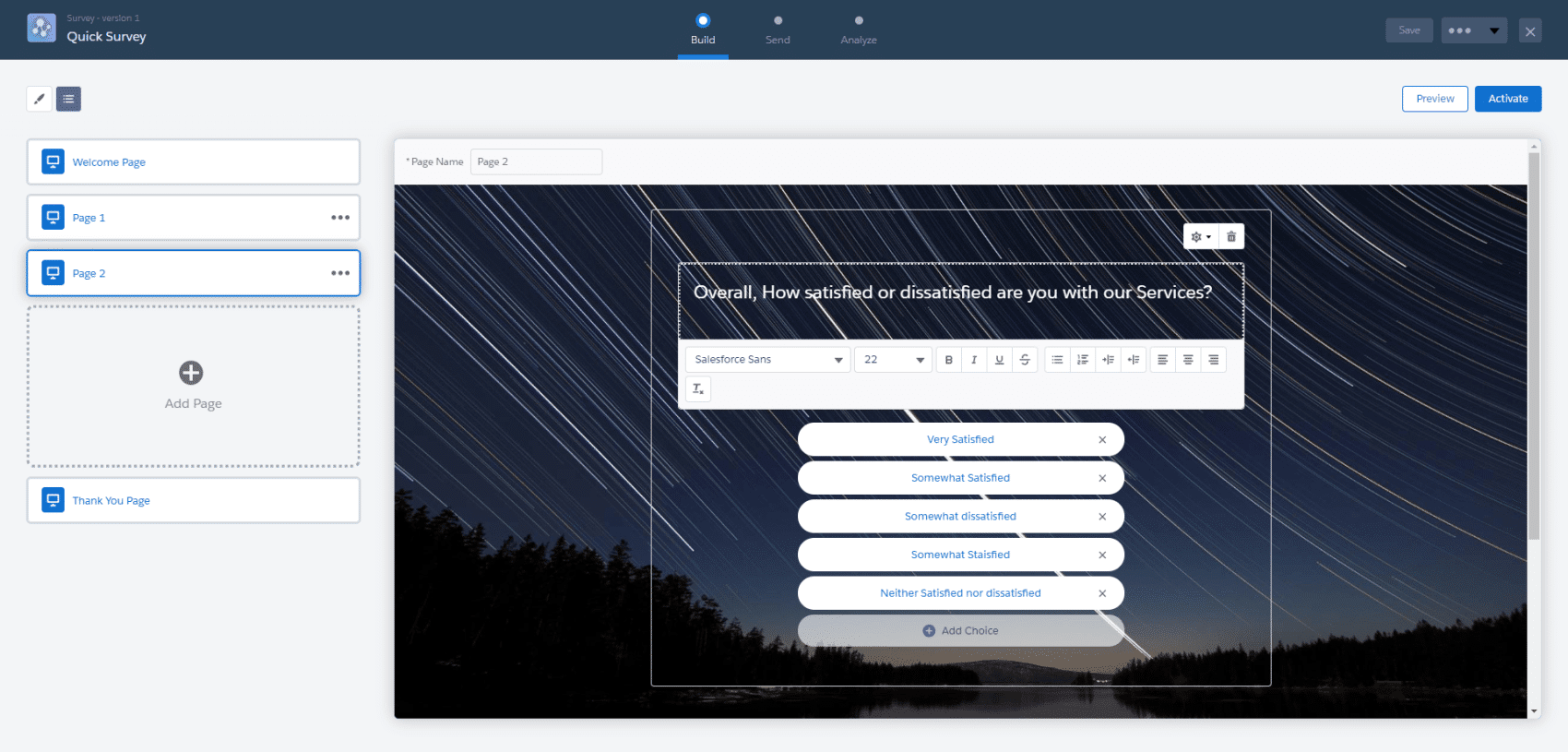Click the Page Name input field
This screenshot has width=1568, height=752.
point(536,161)
